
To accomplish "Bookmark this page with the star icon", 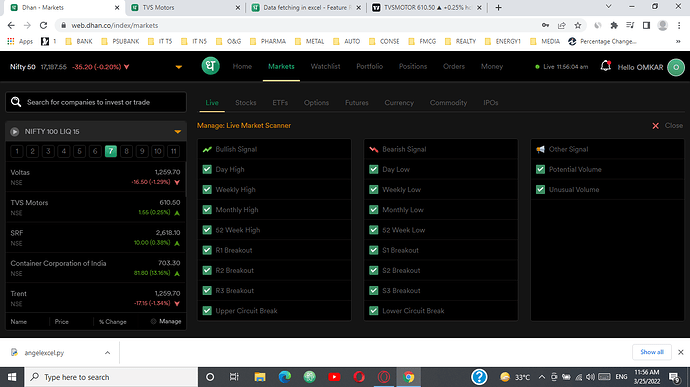I will [578, 26].
